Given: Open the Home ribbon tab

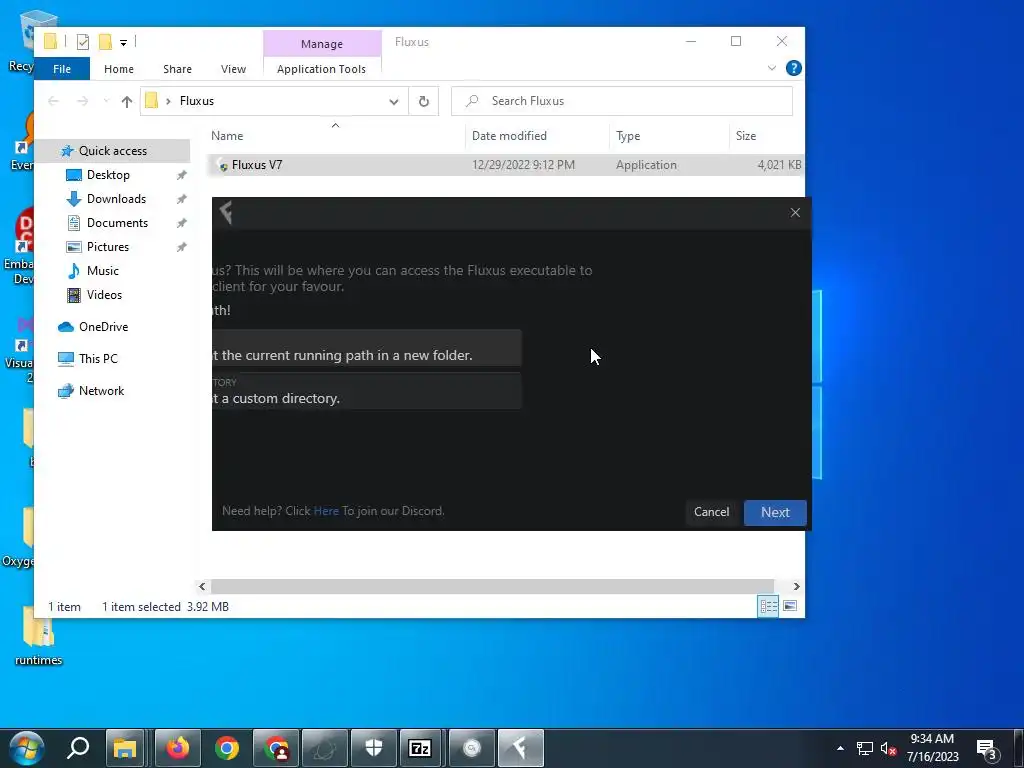Looking at the screenshot, I should point(119,69).
